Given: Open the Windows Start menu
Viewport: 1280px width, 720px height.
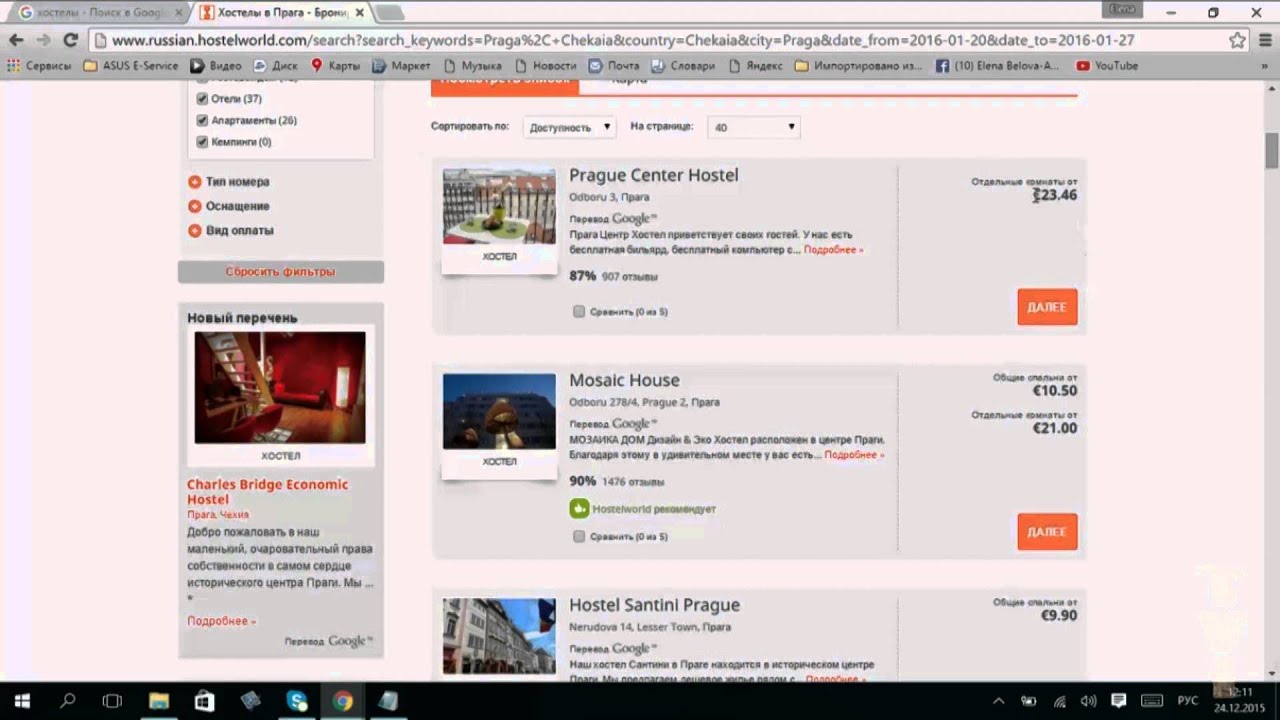Looking at the screenshot, I should 22,701.
